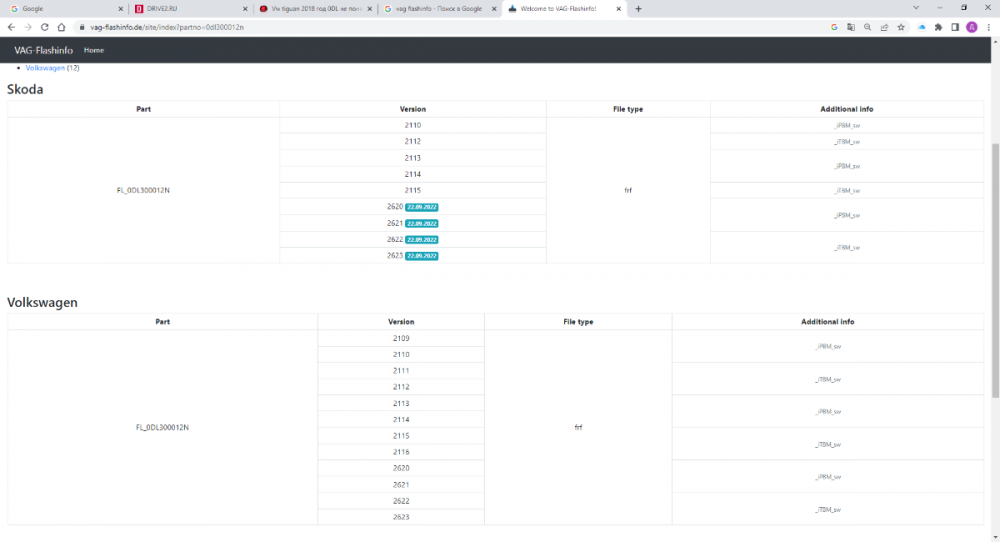
Task: Click date badge beside Skoda version 2622
Action: point(422,240)
